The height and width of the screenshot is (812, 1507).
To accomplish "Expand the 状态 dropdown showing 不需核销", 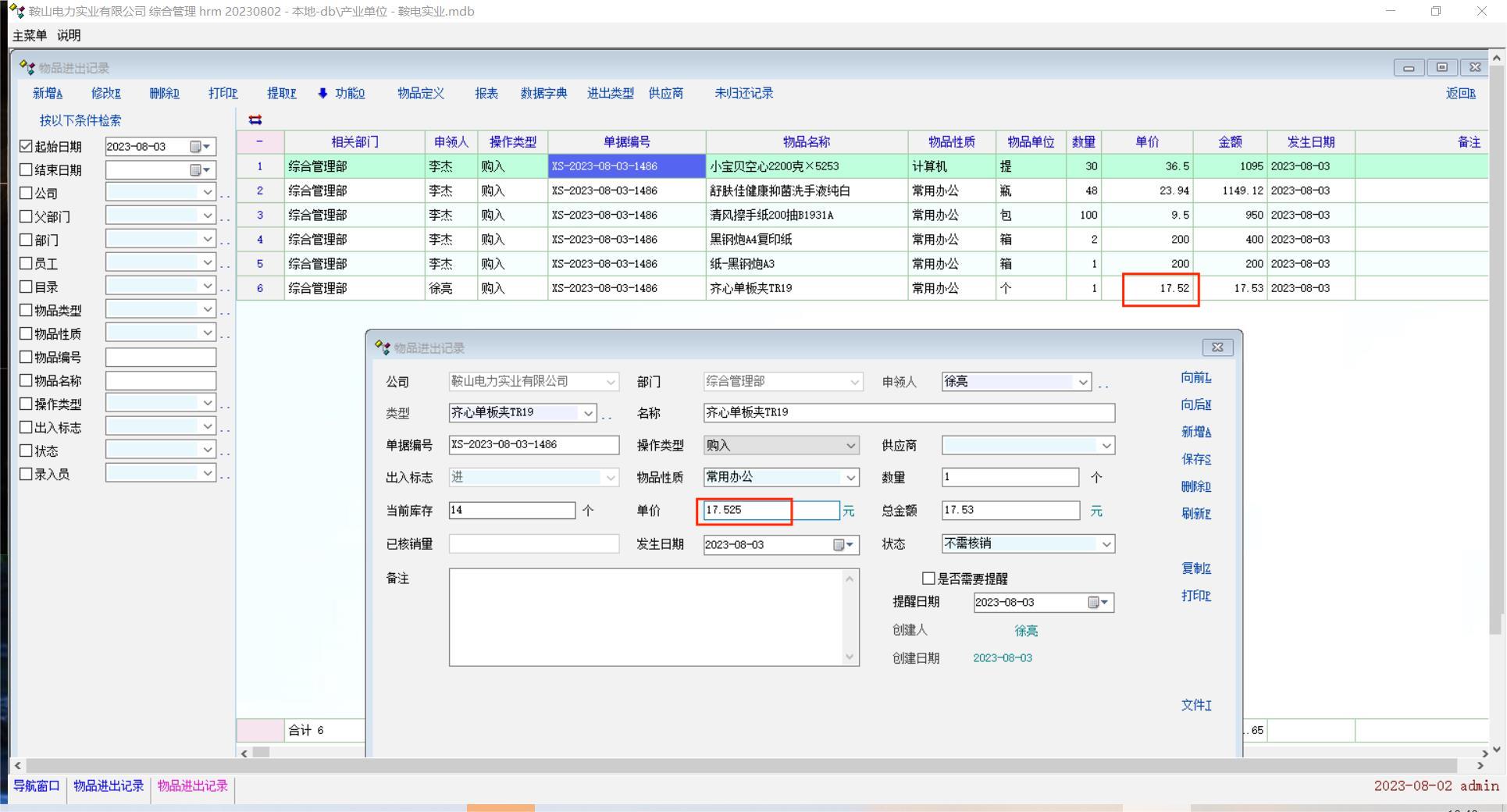I will [x=1106, y=544].
